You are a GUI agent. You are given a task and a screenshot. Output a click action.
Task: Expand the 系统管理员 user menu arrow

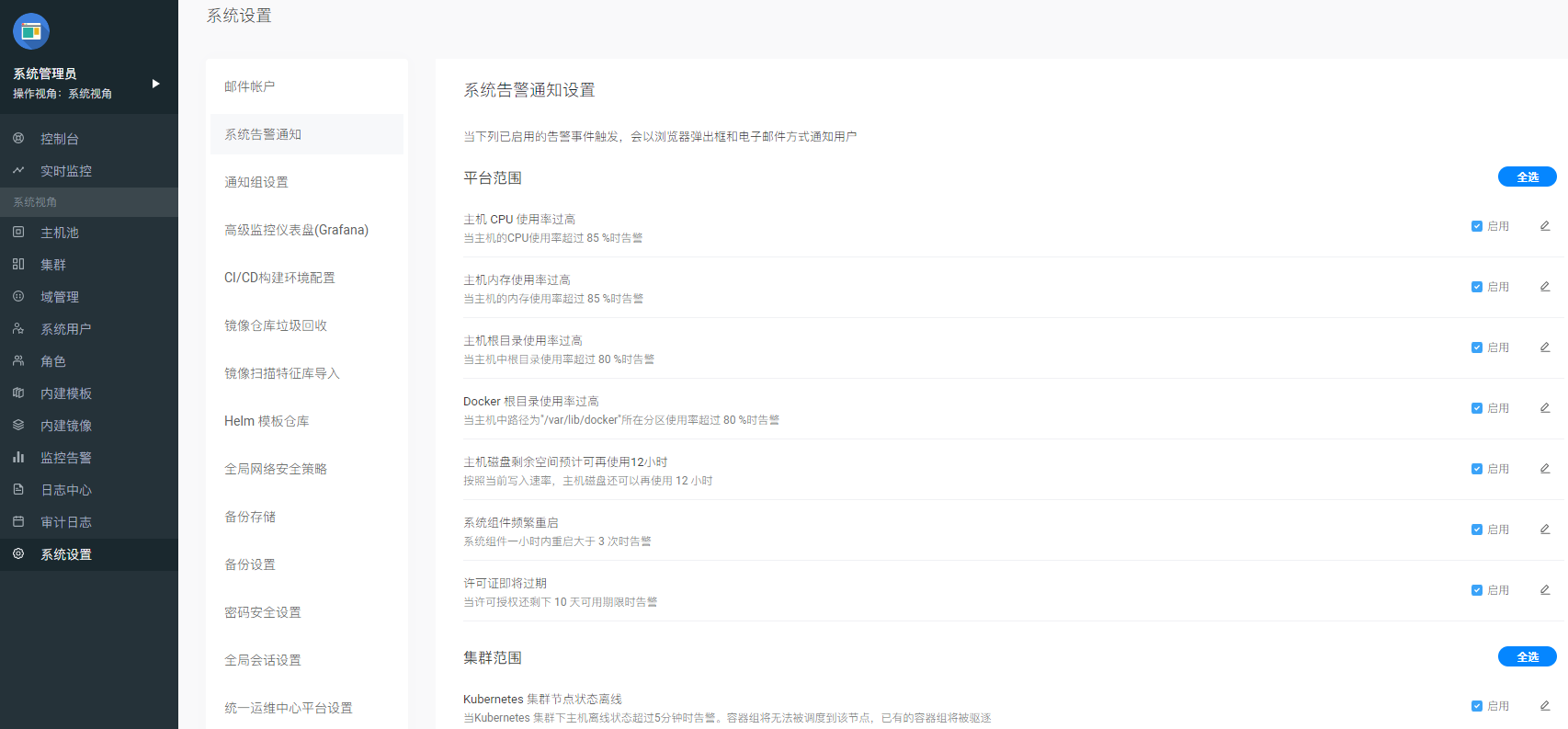click(156, 84)
